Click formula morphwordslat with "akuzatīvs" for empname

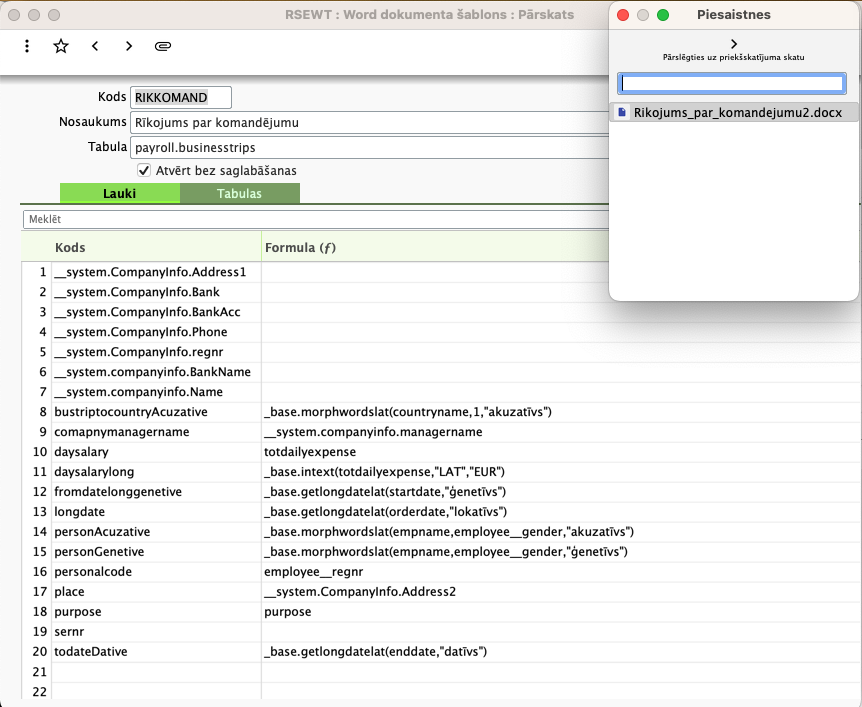point(449,532)
